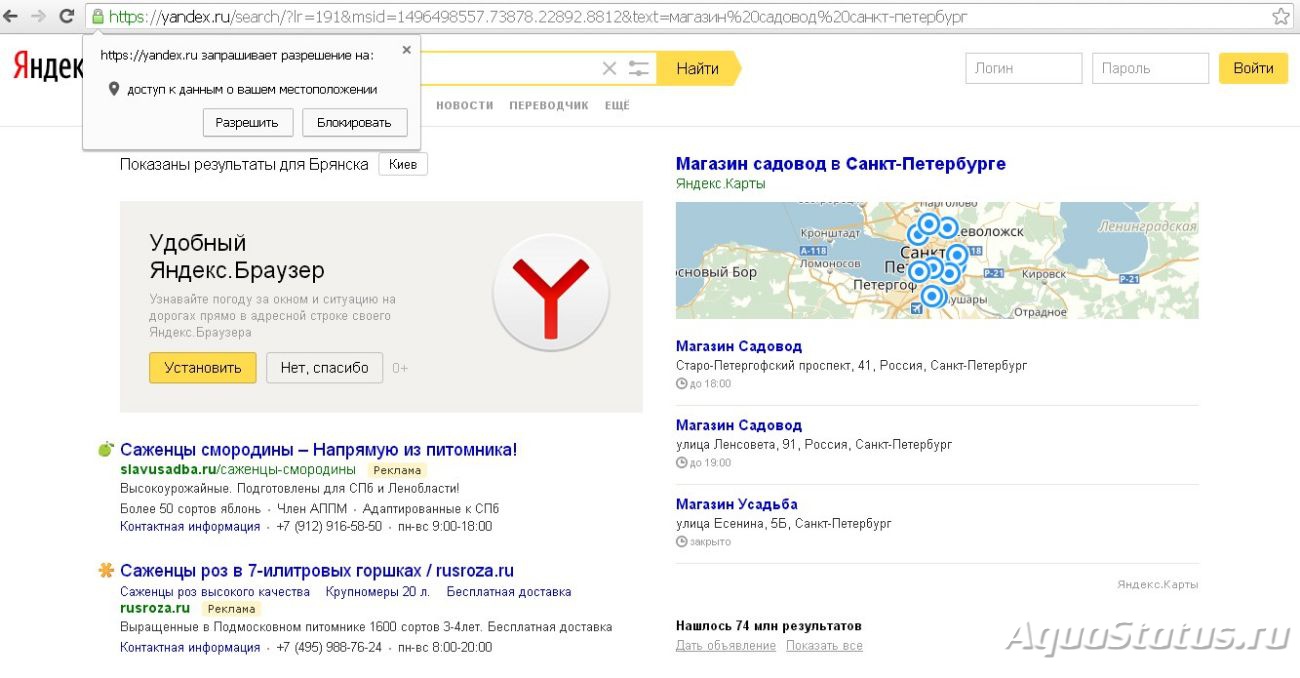Image resolution: width=1300 pixels, height=678 pixels.
Task: Open Контактная информация for slavusadba ad
Action: click(x=190, y=526)
